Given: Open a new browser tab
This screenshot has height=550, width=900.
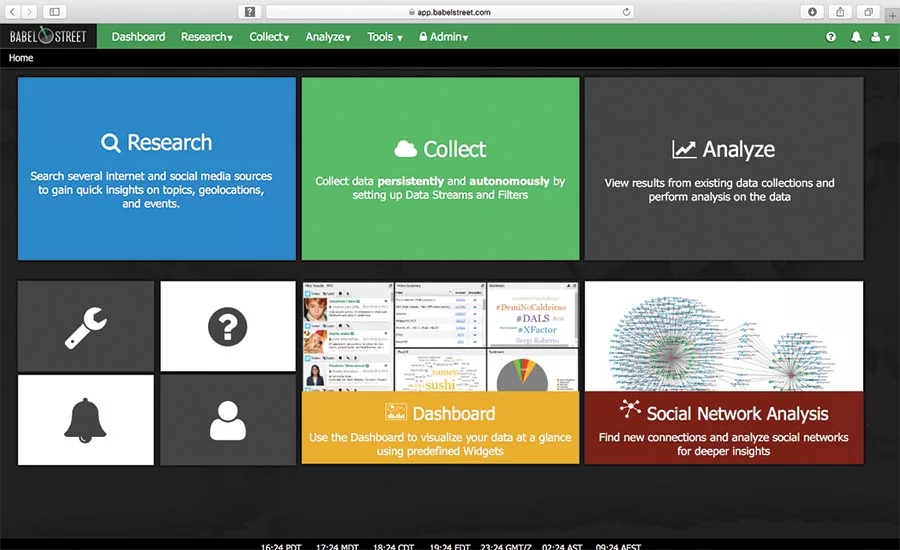Looking at the screenshot, I should tap(892, 16).
